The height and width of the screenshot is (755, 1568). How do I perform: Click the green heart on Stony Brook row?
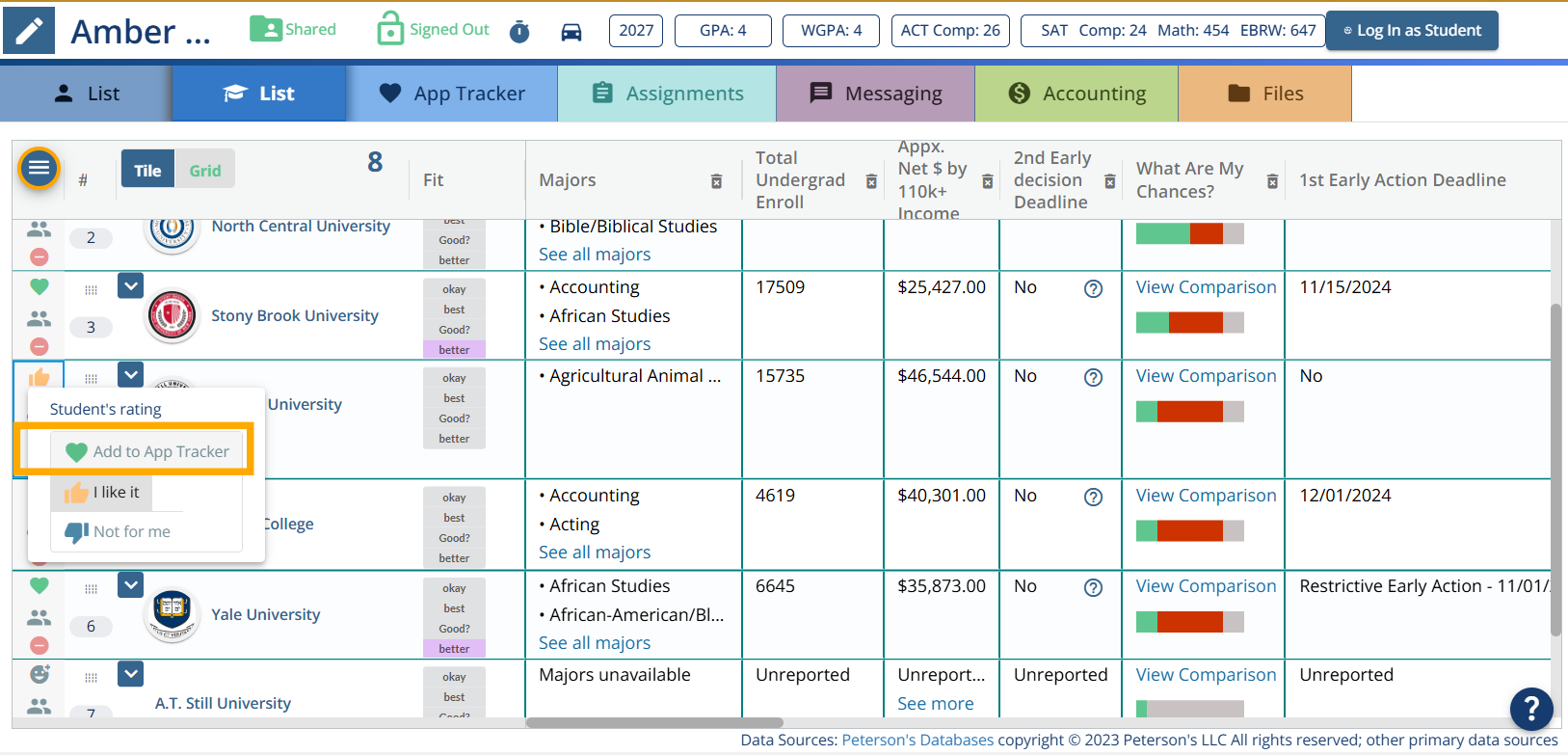40,286
